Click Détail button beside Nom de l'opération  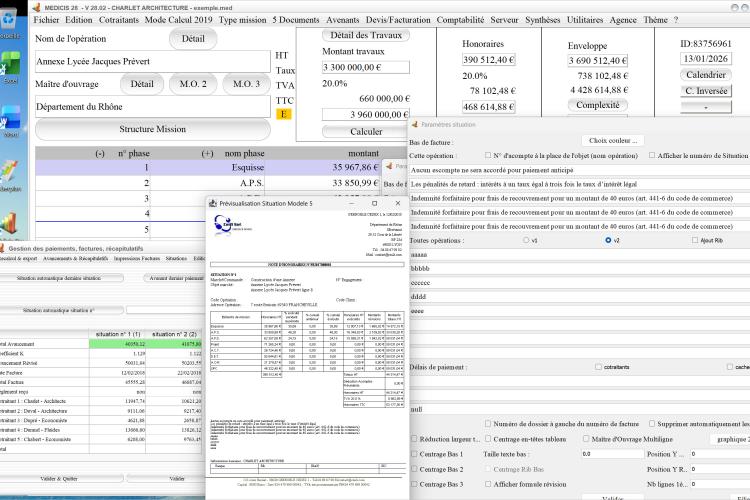pyautogui.click(x=193, y=39)
